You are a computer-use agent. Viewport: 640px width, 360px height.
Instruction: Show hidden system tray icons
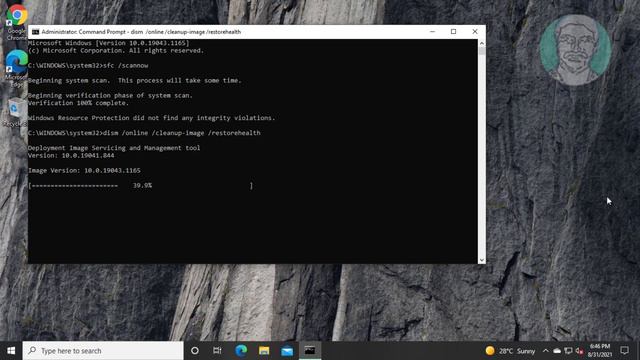tap(545, 351)
